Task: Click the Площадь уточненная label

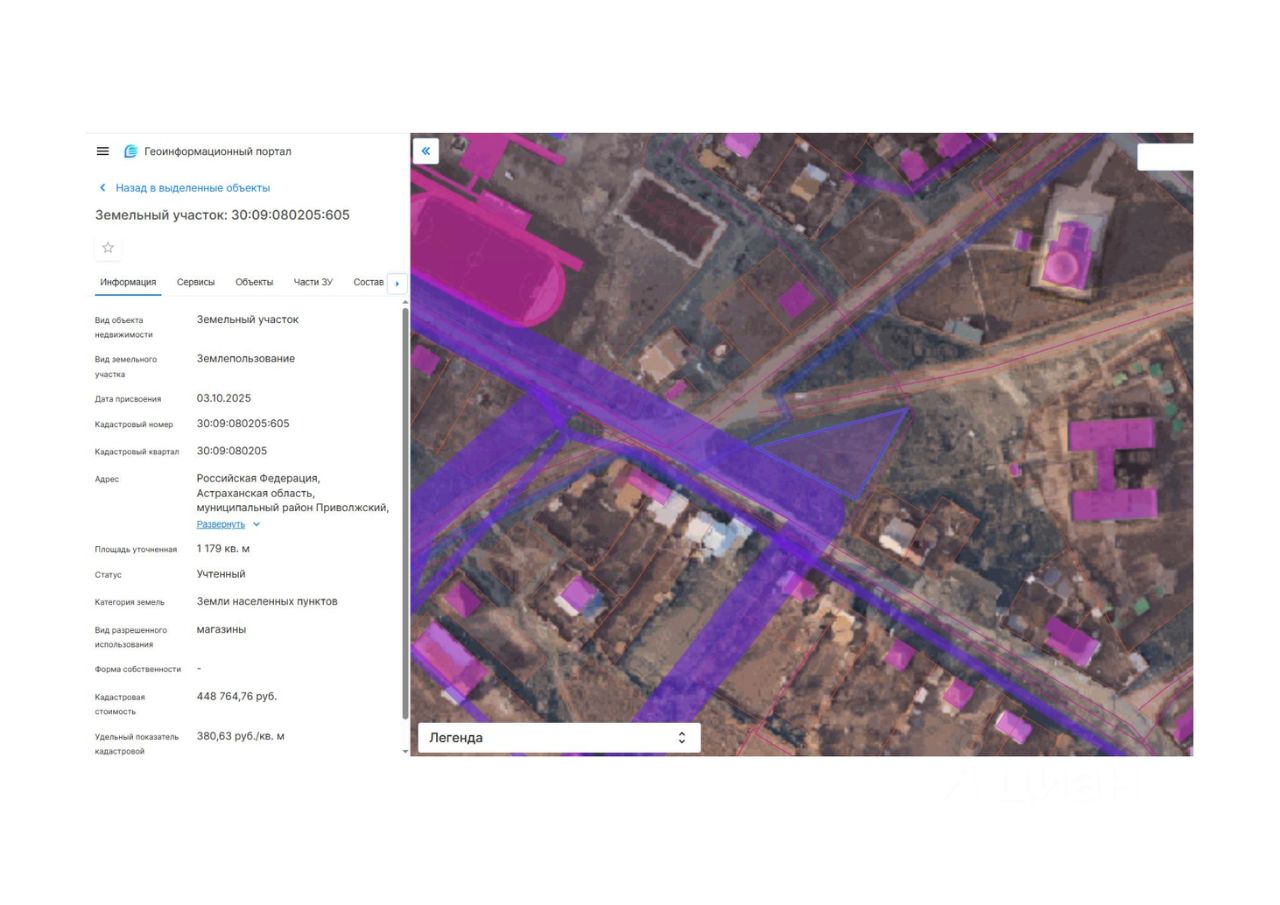Action: [x=136, y=549]
